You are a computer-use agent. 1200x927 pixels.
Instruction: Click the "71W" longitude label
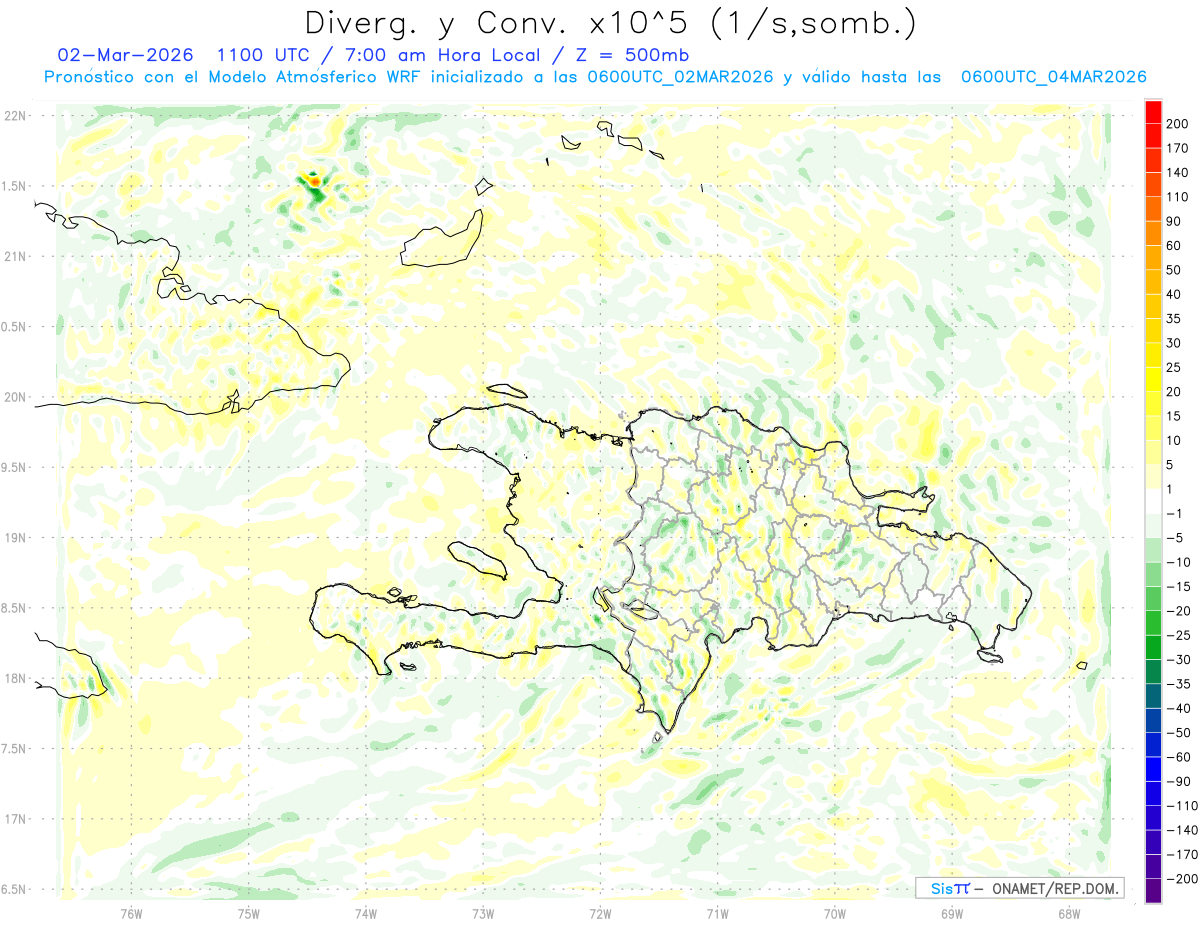(x=717, y=913)
